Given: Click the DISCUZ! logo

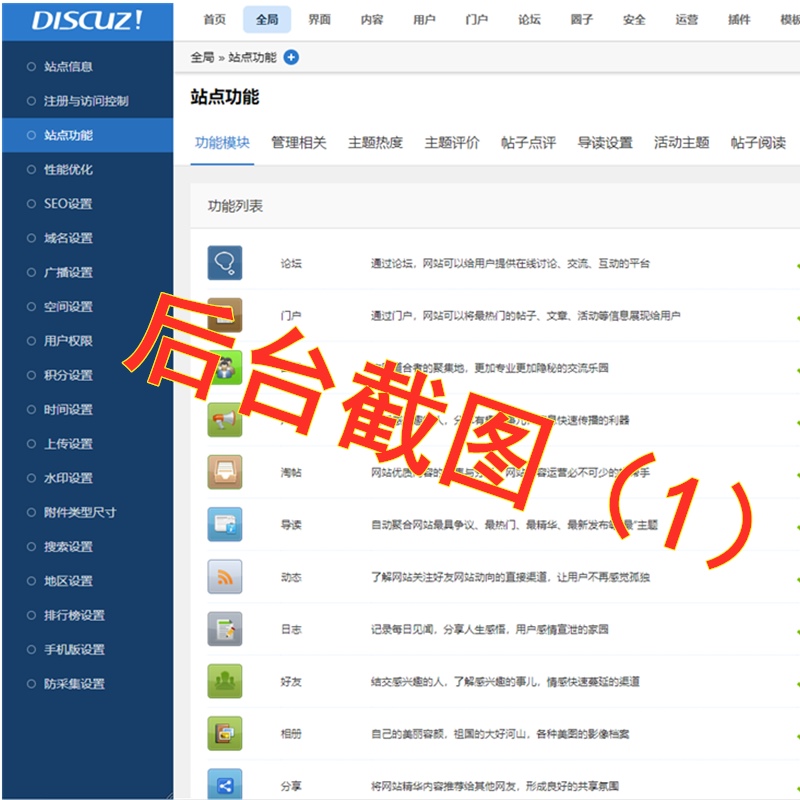Looking at the screenshot, I should pos(86,20).
